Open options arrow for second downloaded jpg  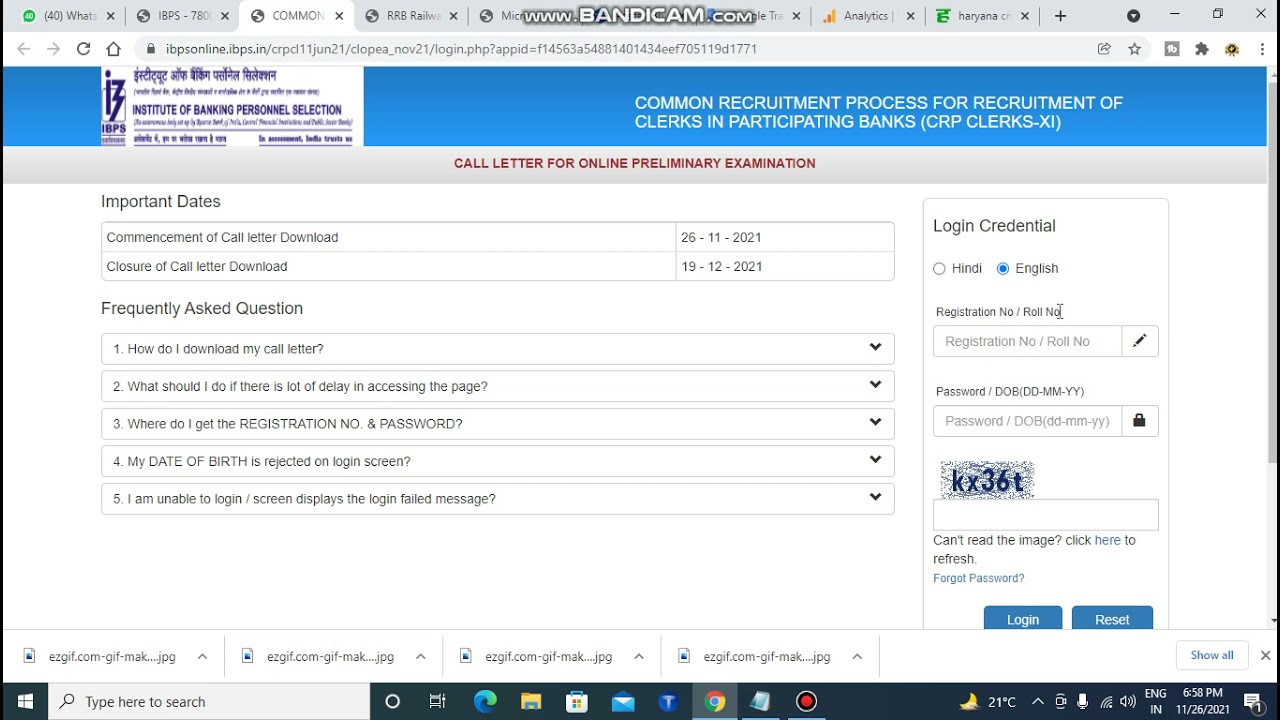pyautogui.click(x=420, y=657)
